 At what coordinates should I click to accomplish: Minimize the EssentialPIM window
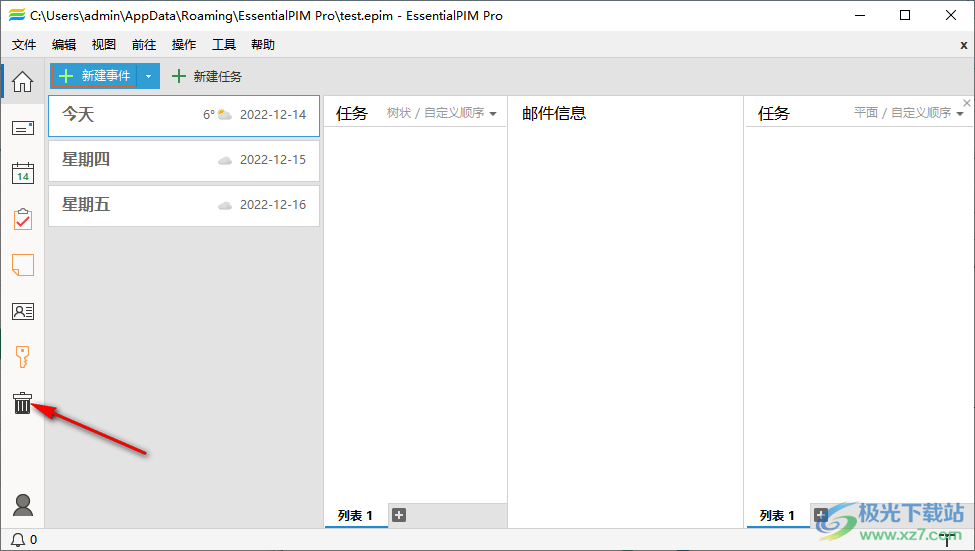tap(860, 15)
